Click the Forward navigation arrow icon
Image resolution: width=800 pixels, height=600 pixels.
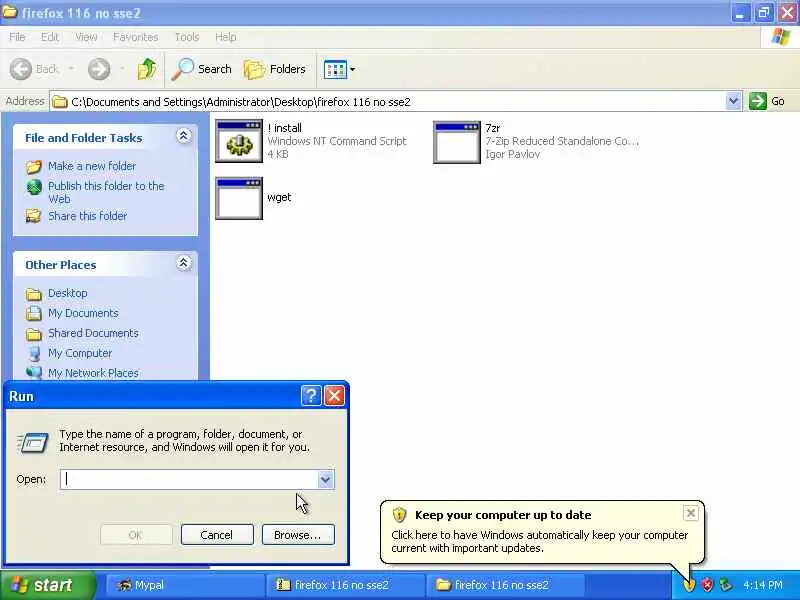99,69
